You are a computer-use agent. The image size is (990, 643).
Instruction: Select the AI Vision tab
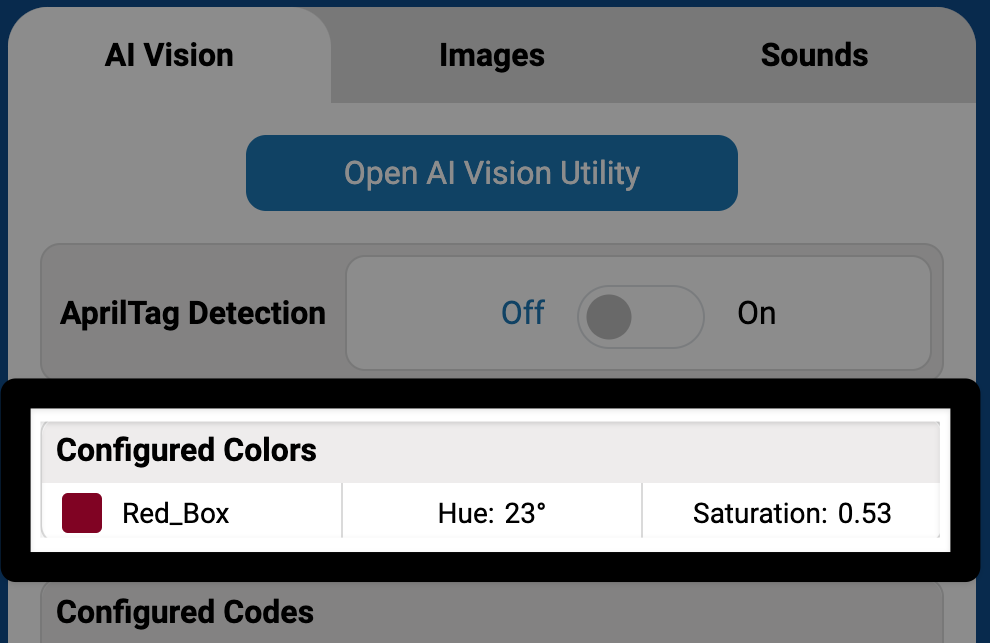point(168,55)
